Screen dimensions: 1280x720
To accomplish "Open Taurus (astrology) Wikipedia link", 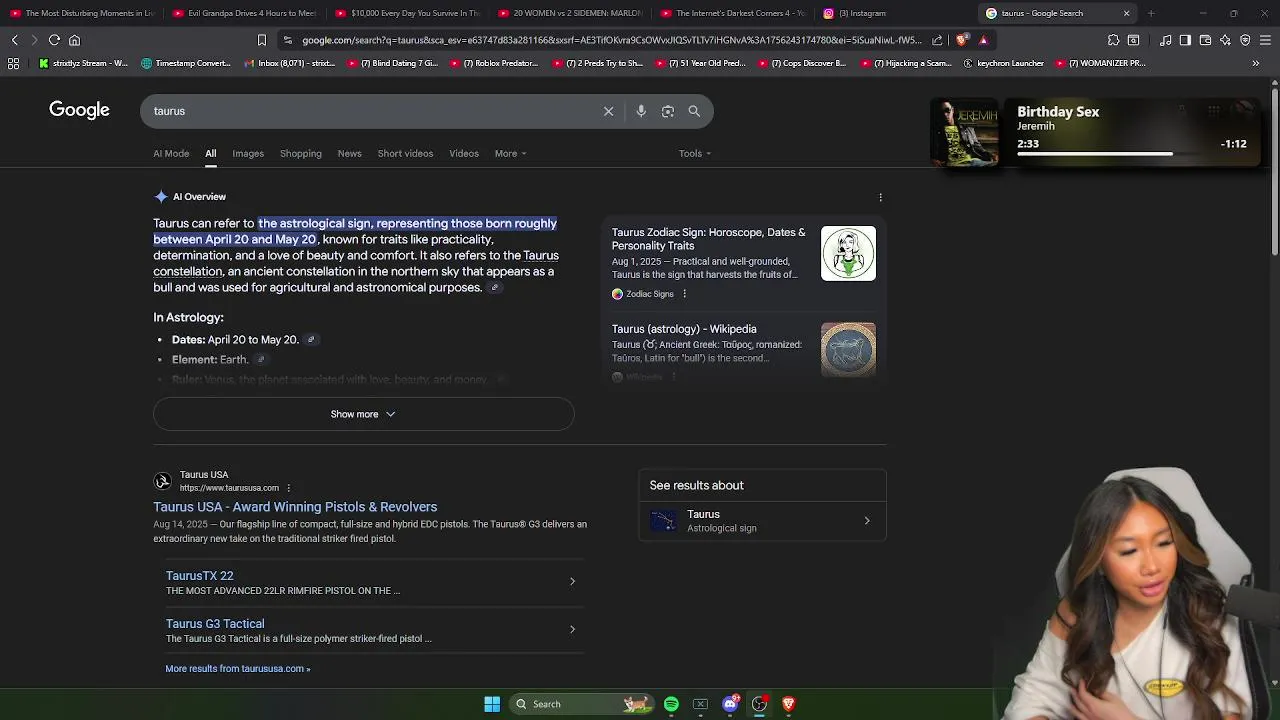I will pos(684,329).
